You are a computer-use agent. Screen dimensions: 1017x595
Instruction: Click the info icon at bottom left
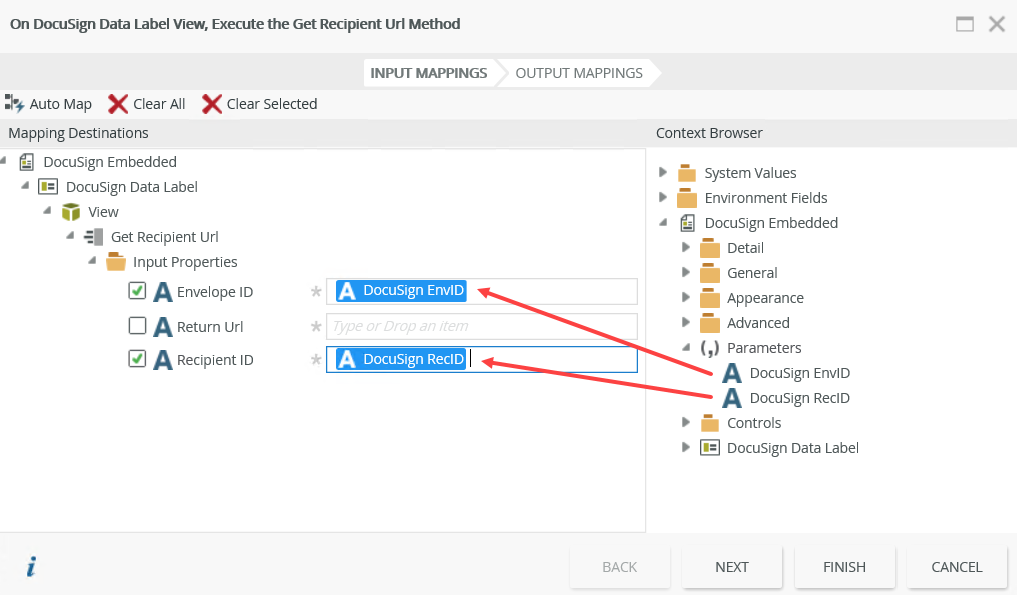(x=31, y=567)
